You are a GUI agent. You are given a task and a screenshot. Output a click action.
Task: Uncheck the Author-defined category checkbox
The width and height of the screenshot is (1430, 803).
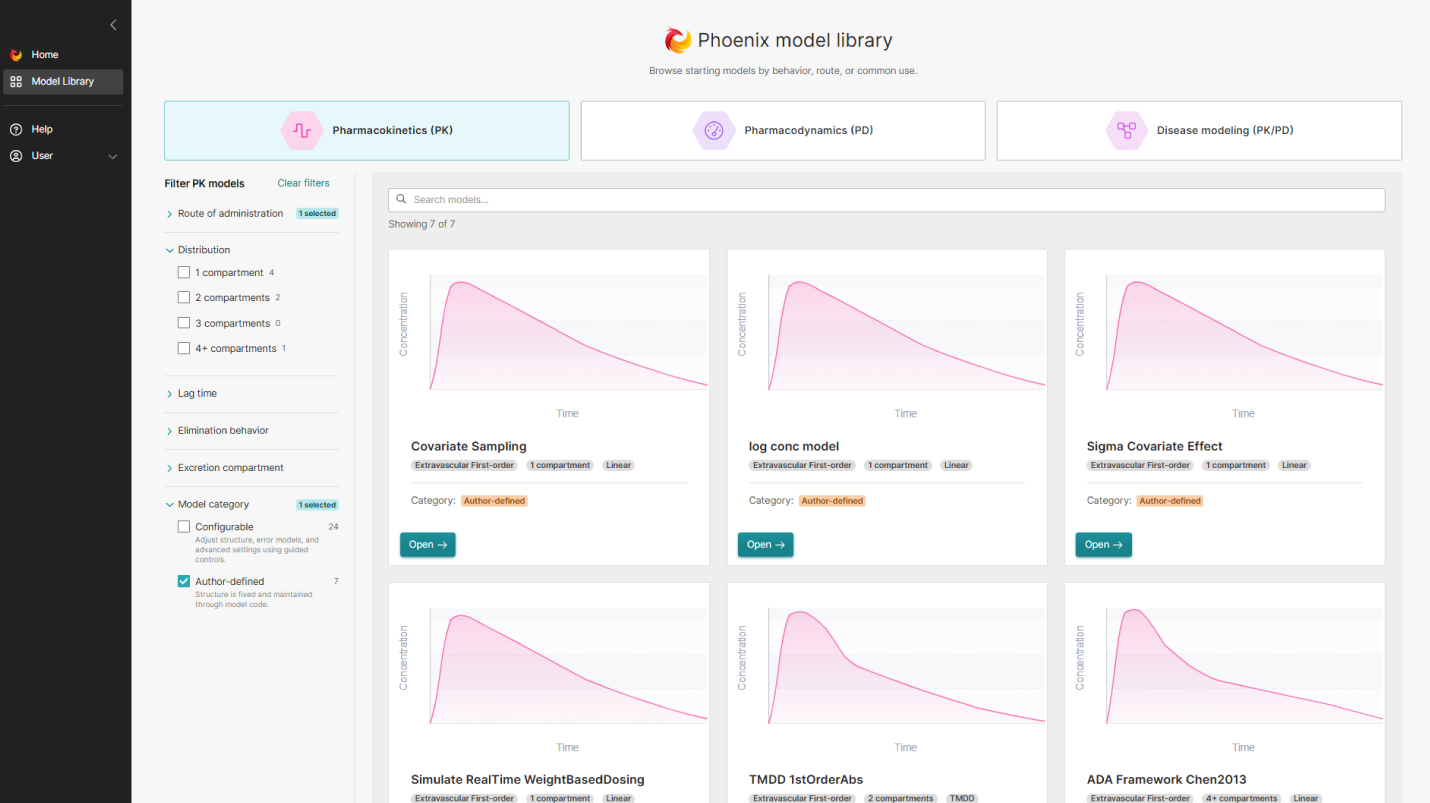[x=184, y=581]
